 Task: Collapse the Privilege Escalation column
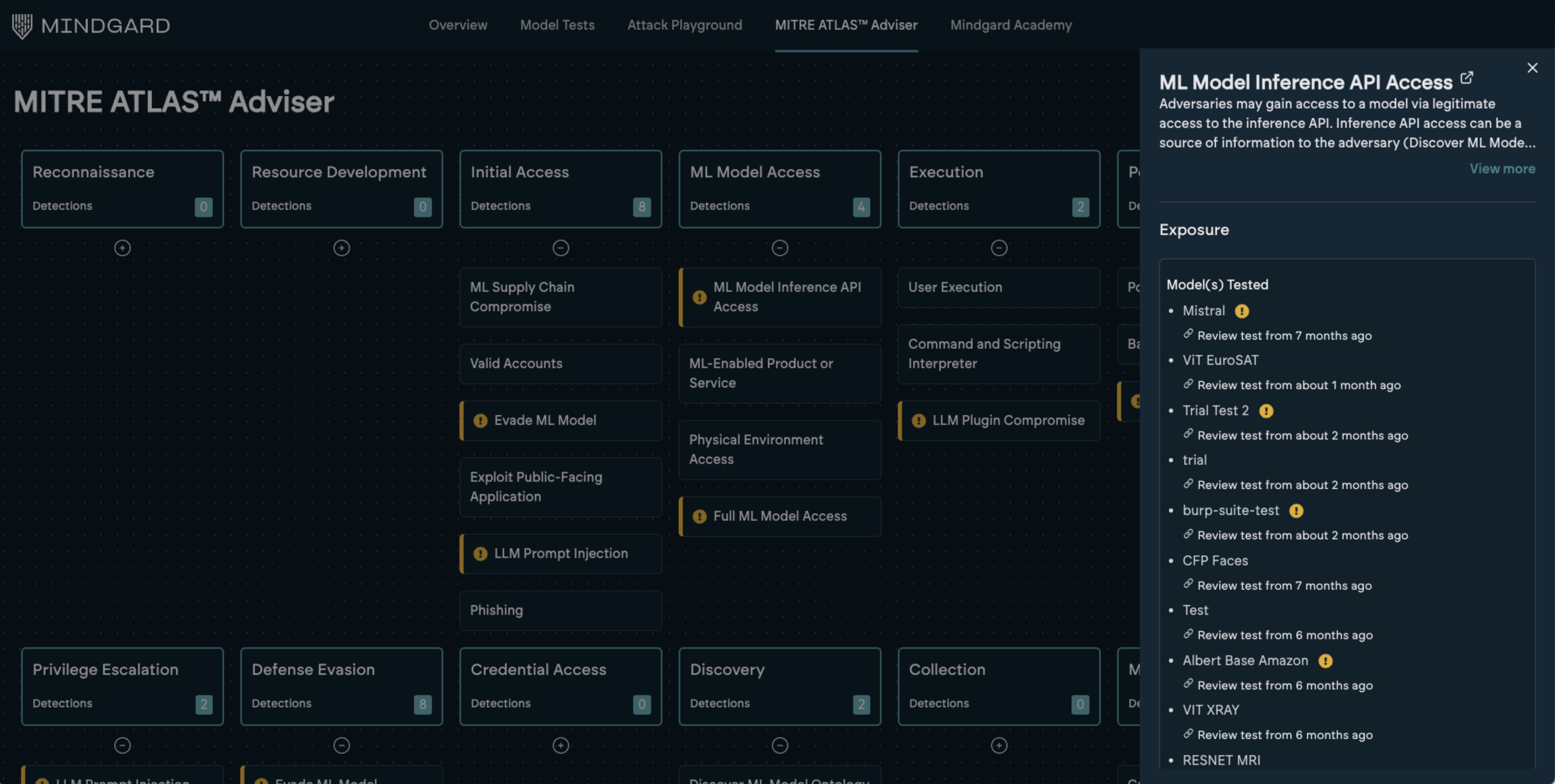tap(123, 745)
